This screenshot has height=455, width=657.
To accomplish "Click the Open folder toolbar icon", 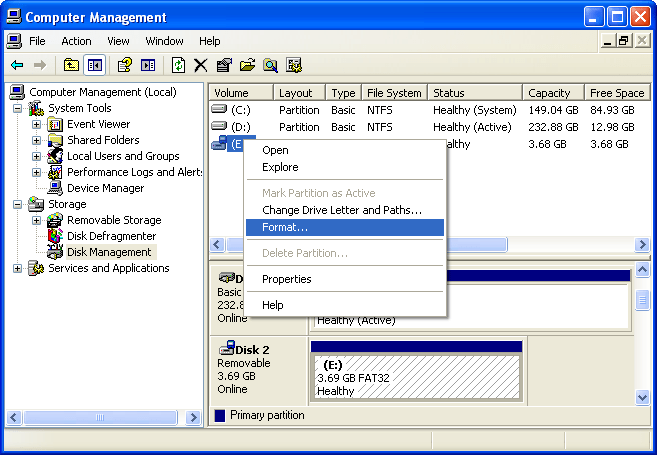I will coord(248,65).
